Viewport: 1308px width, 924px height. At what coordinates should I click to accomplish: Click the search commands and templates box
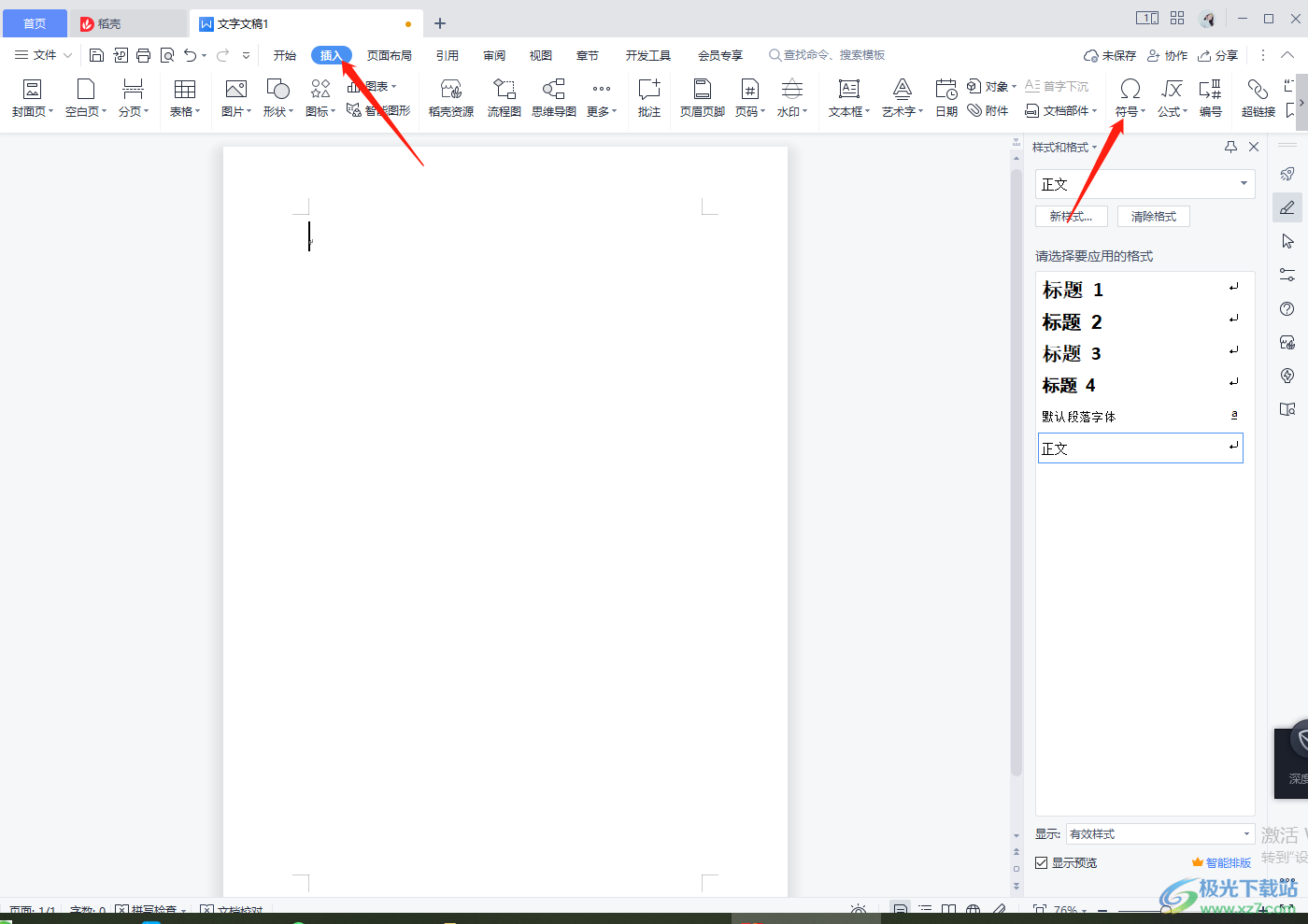click(x=827, y=55)
